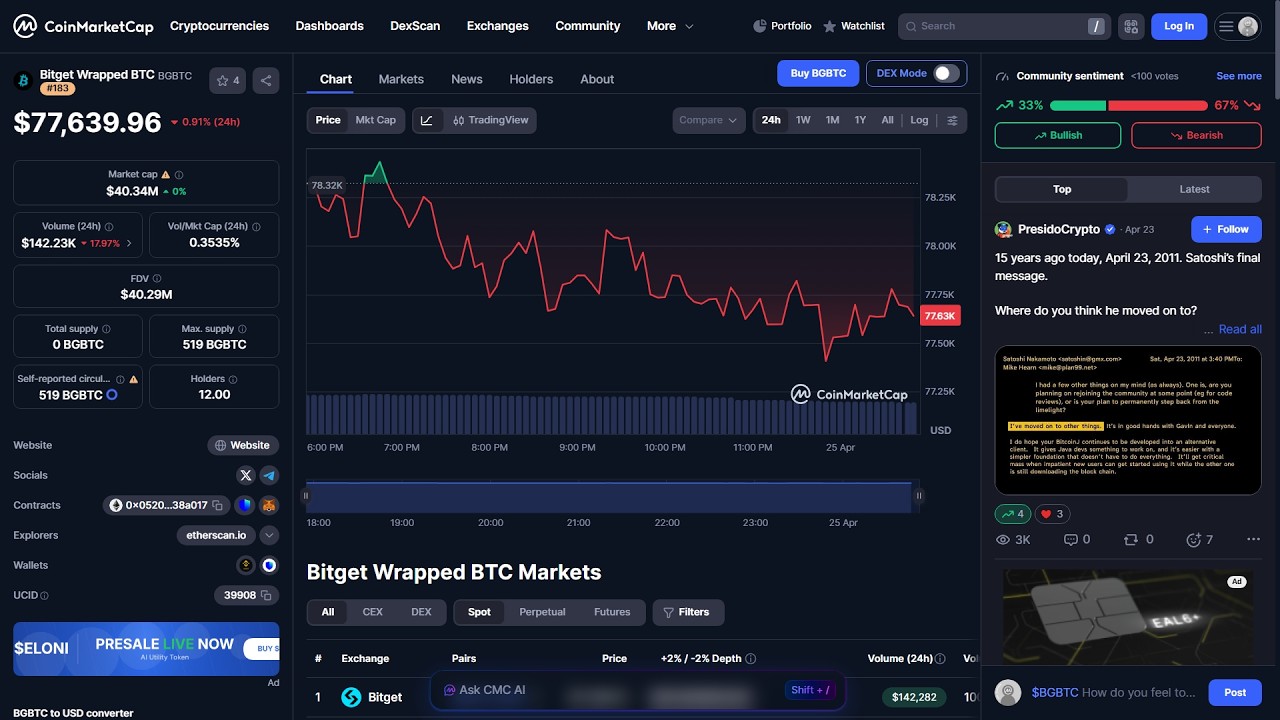
Task: Focus the Search input field
Action: [x=1004, y=26]
